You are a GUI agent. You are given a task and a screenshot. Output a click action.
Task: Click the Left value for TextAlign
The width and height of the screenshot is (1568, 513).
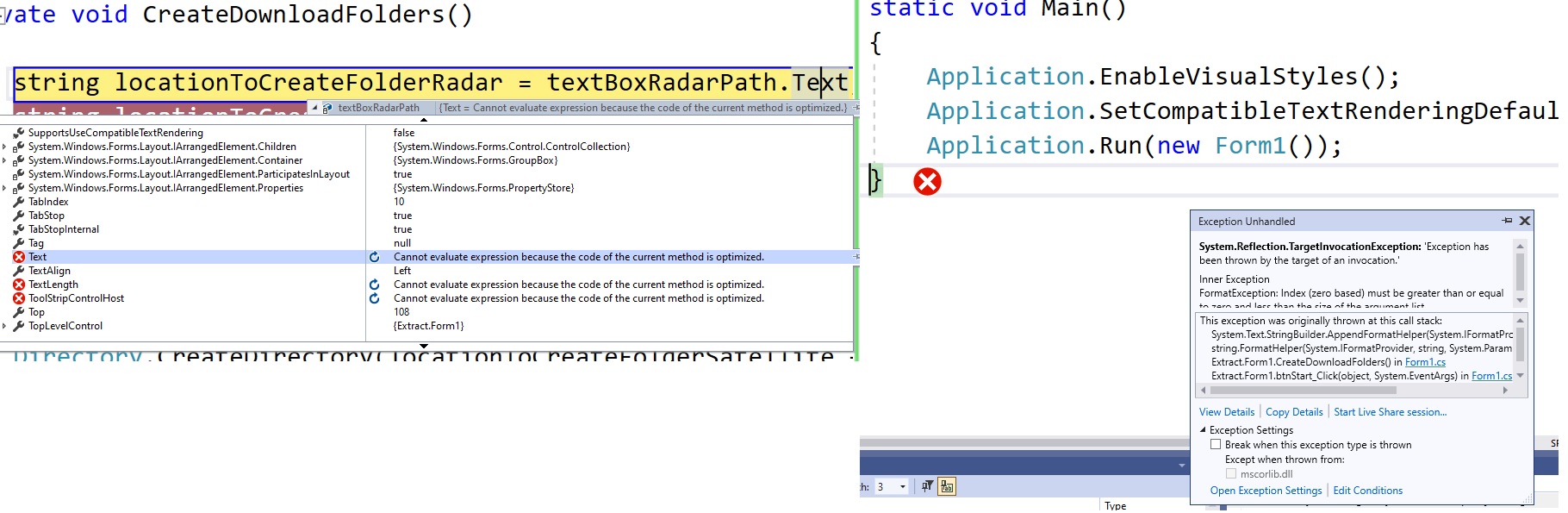point(402,271)
